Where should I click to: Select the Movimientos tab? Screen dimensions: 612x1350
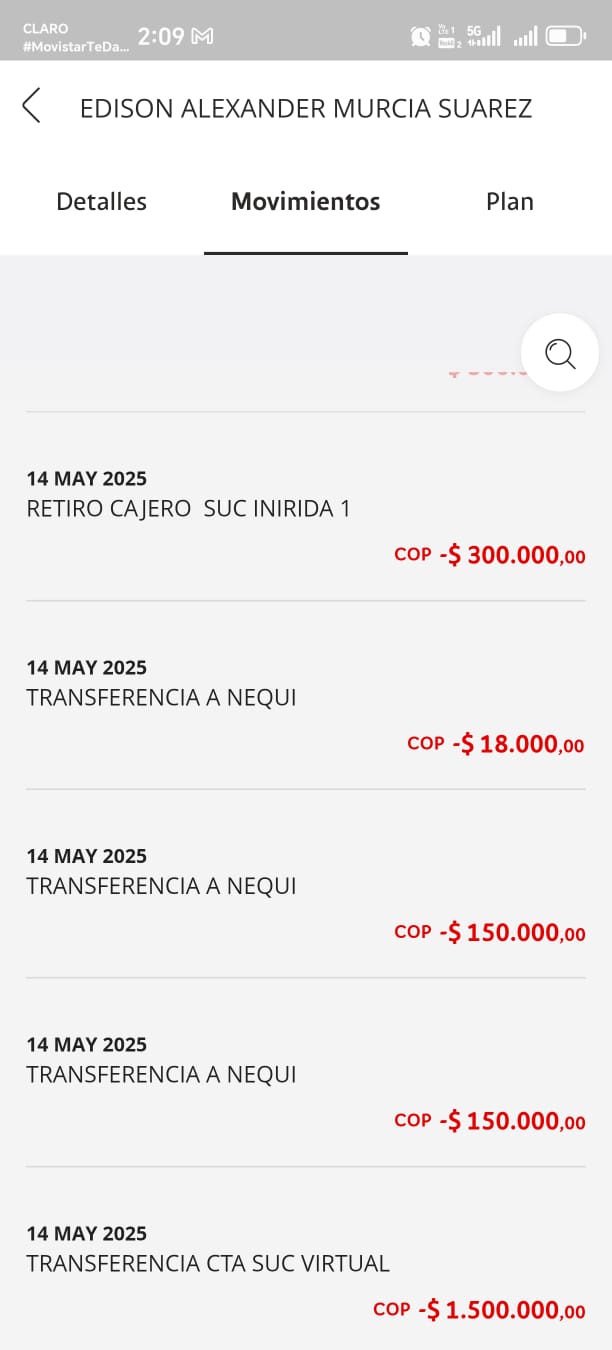click(306, 202)
